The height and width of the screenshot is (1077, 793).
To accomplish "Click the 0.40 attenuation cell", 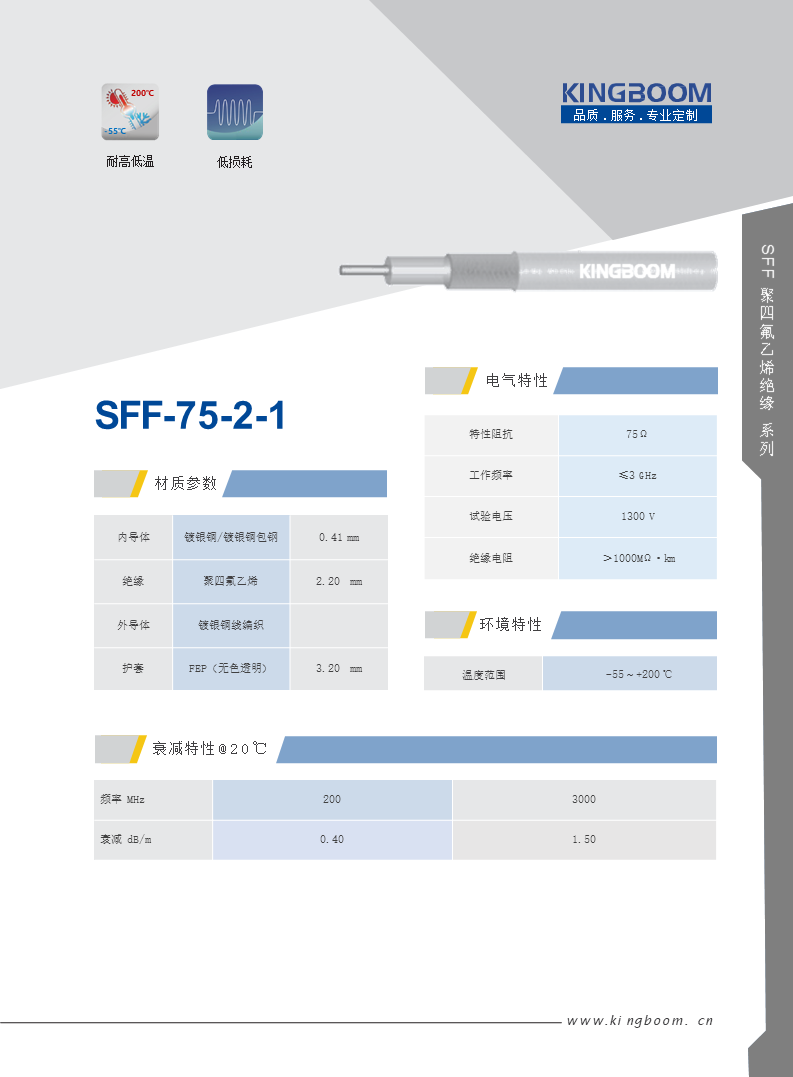I will click(332, 839).
